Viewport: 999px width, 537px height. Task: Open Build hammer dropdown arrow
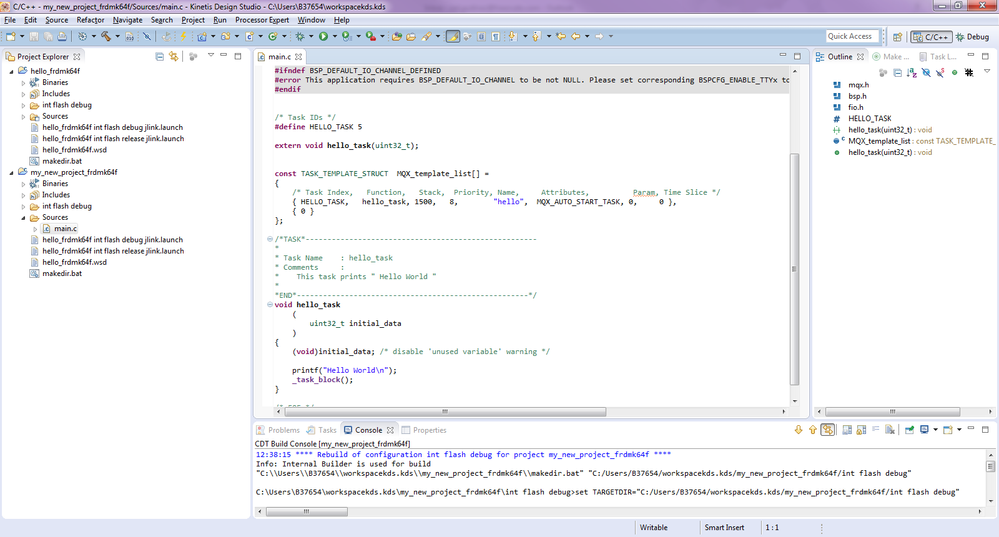pyautogui.click(x=117, y=36)
